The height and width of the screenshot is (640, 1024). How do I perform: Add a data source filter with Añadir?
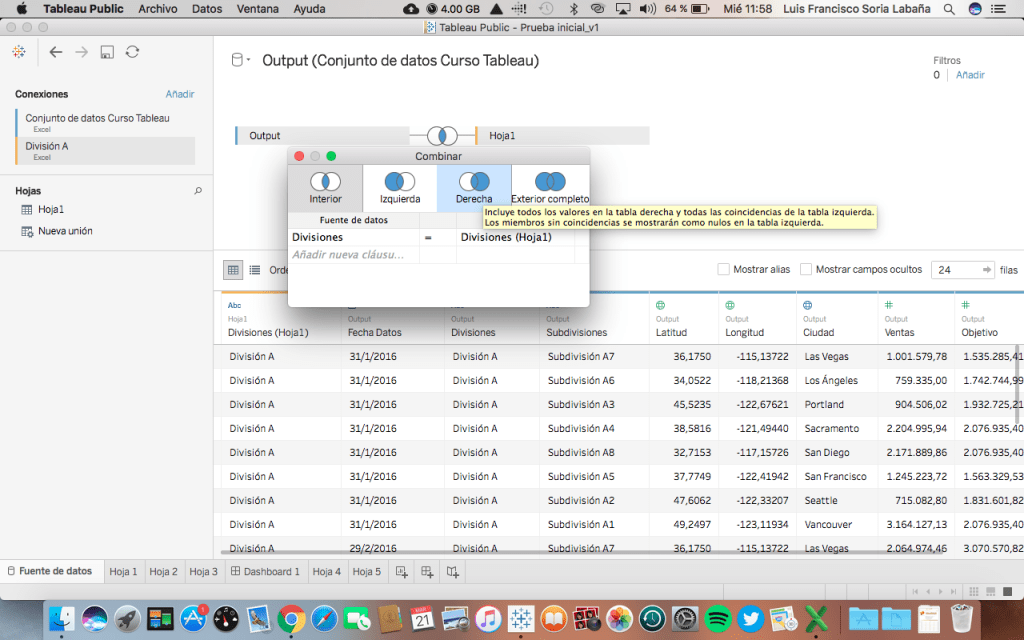(x=970, y=75)
